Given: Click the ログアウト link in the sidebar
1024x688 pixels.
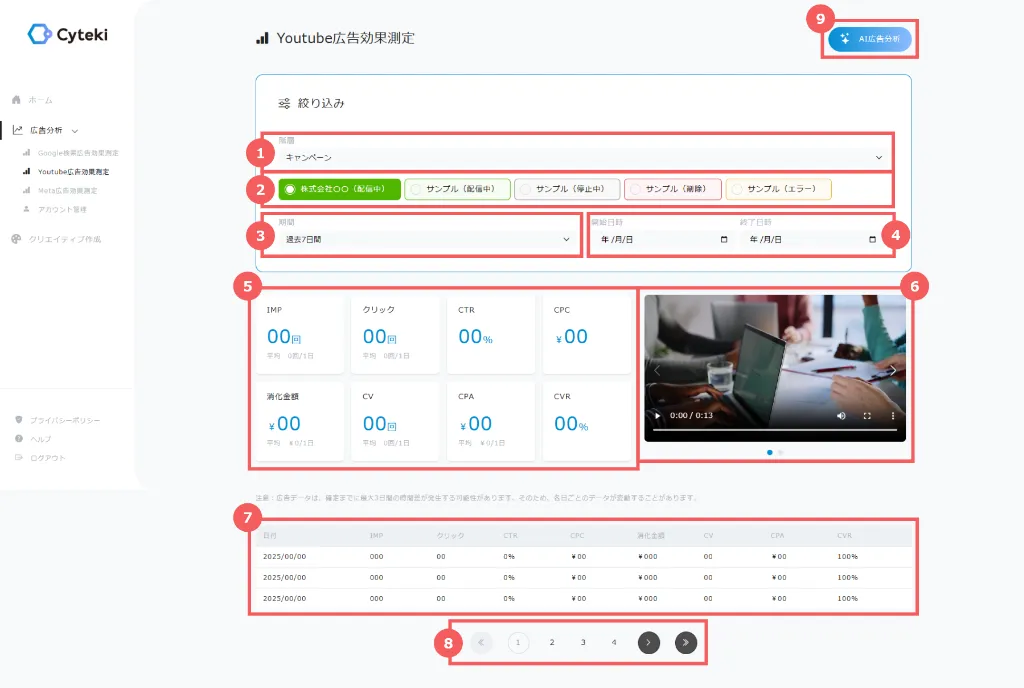Looking at the screenshot, I should point(46,458).
